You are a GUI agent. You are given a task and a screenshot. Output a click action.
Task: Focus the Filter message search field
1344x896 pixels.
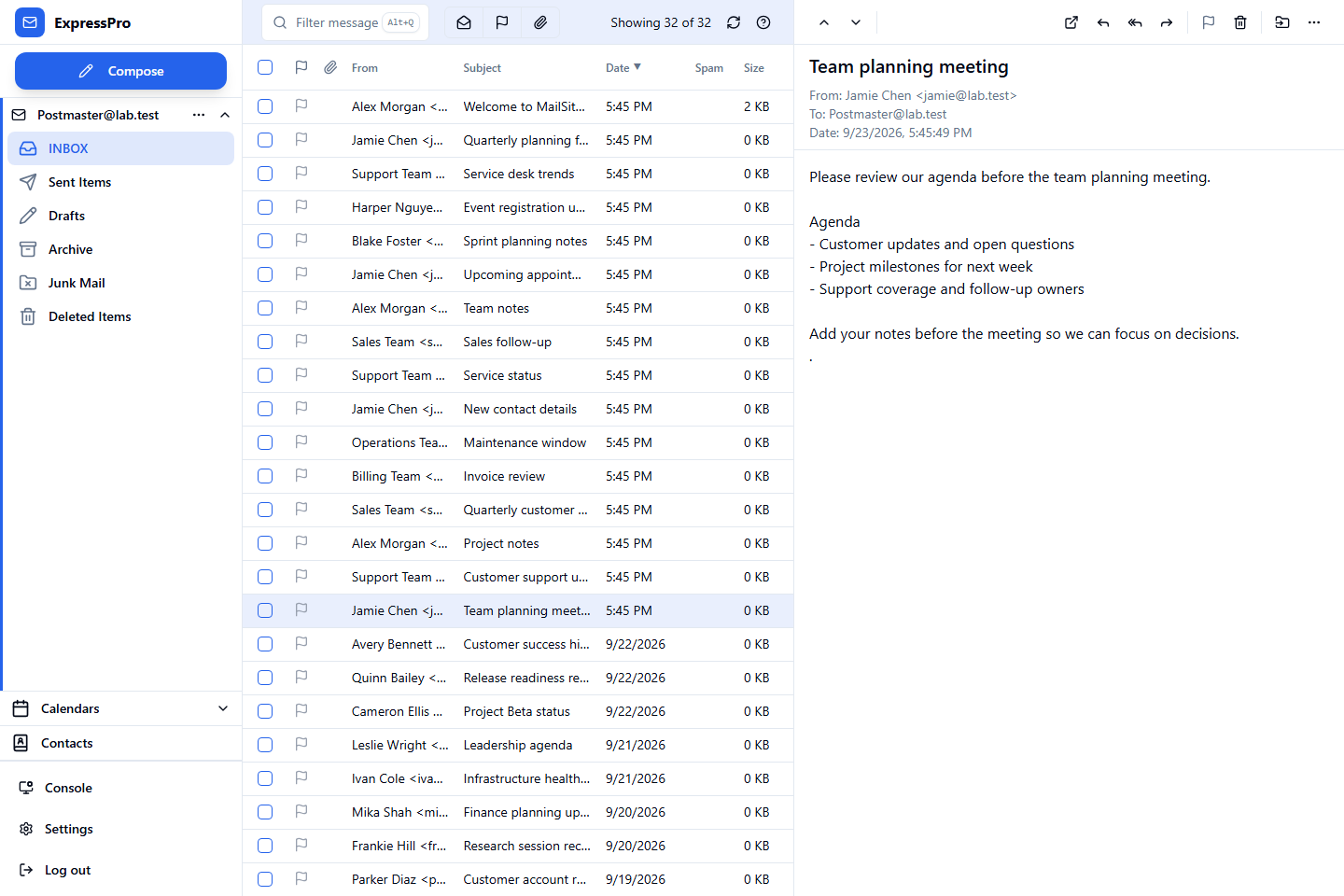click(345, 22)
